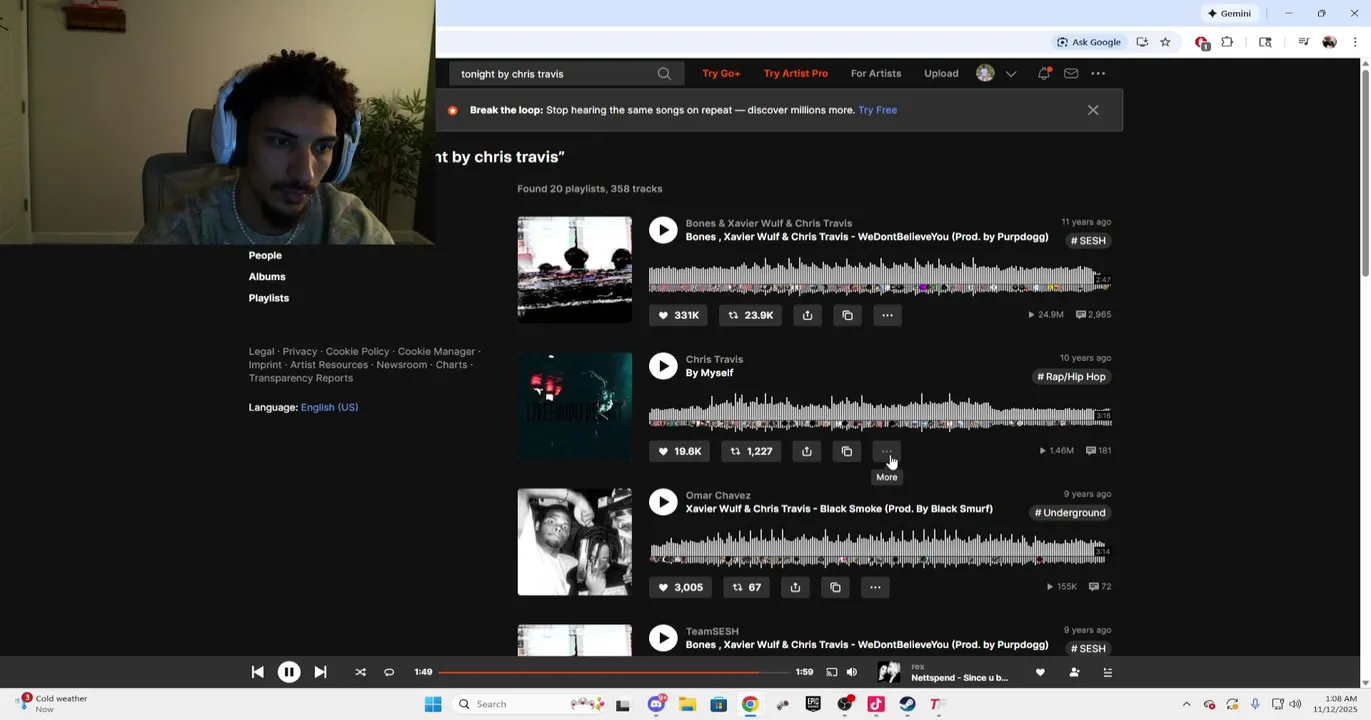Open For Artists in the header

(x=876, y=73)
